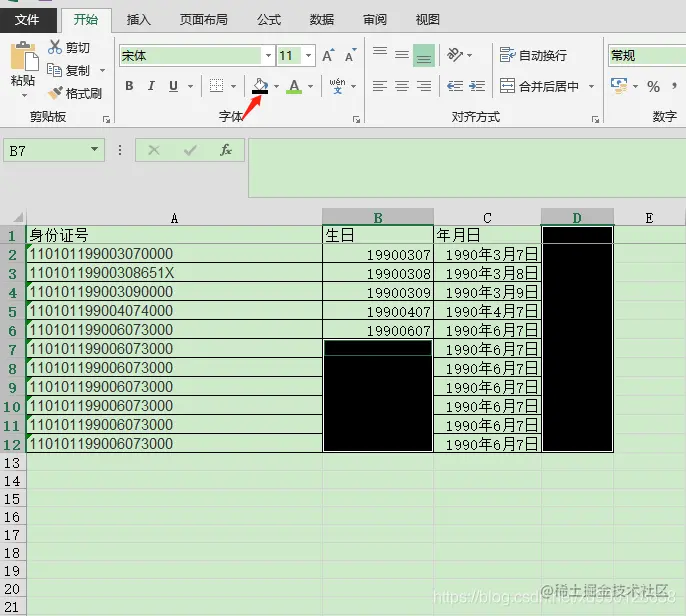Select the 身份证号 header cell

click(x=174, y=235)
